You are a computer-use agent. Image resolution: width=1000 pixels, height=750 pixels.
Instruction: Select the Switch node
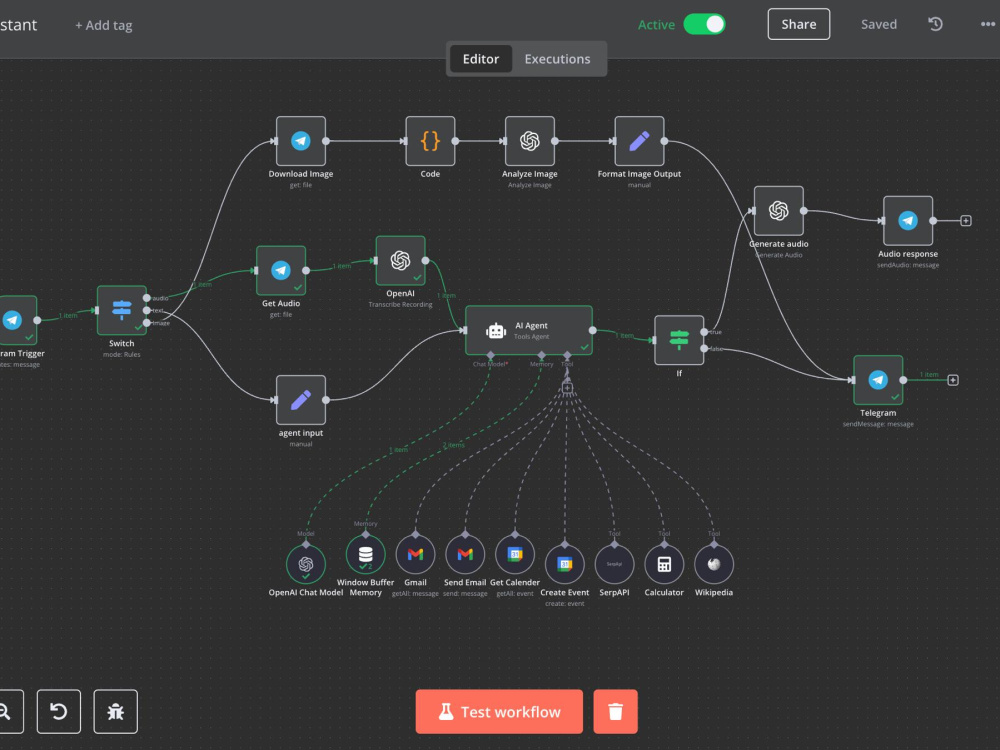click(121, 311)
